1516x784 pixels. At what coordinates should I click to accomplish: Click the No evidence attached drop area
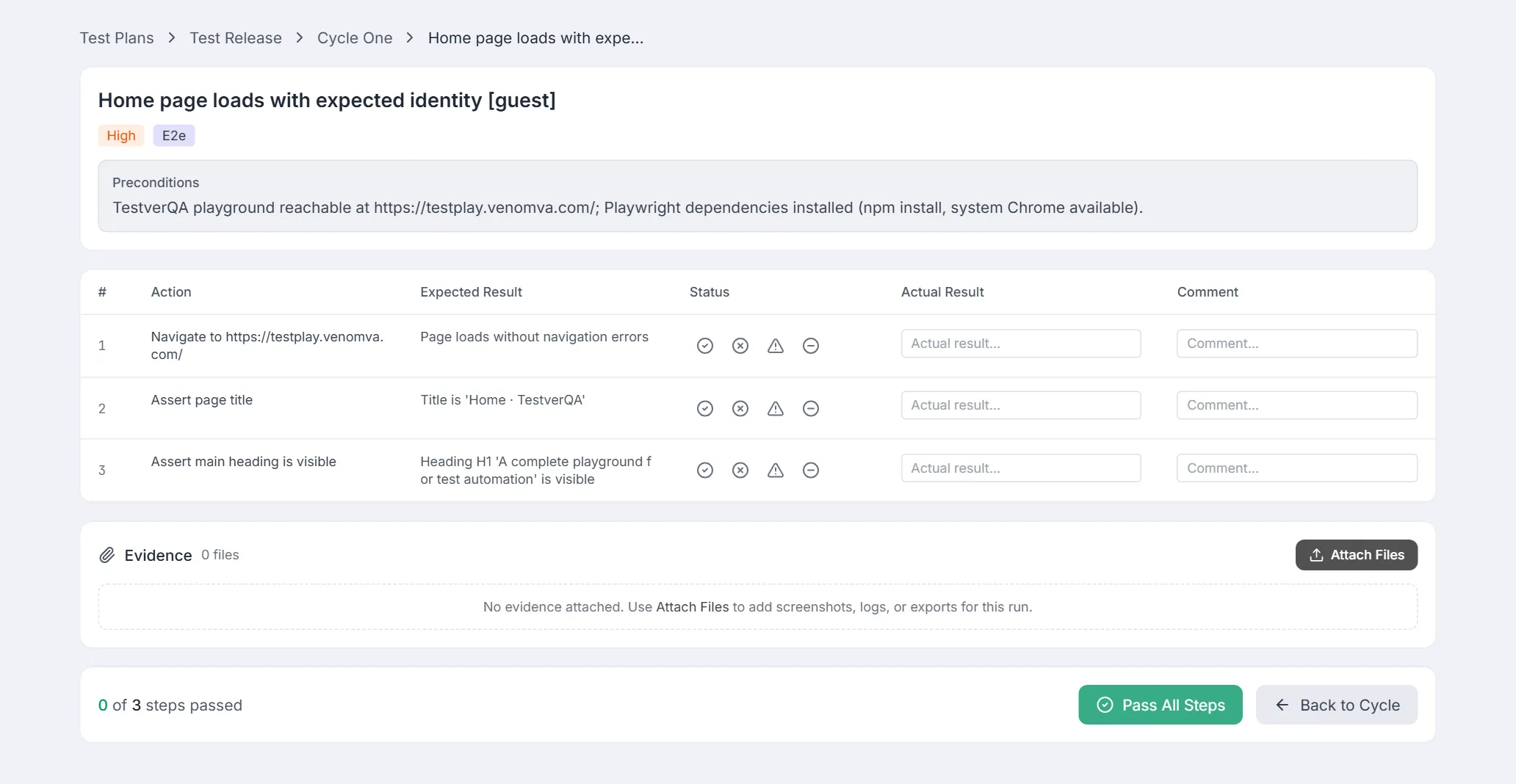coord(758,607)
